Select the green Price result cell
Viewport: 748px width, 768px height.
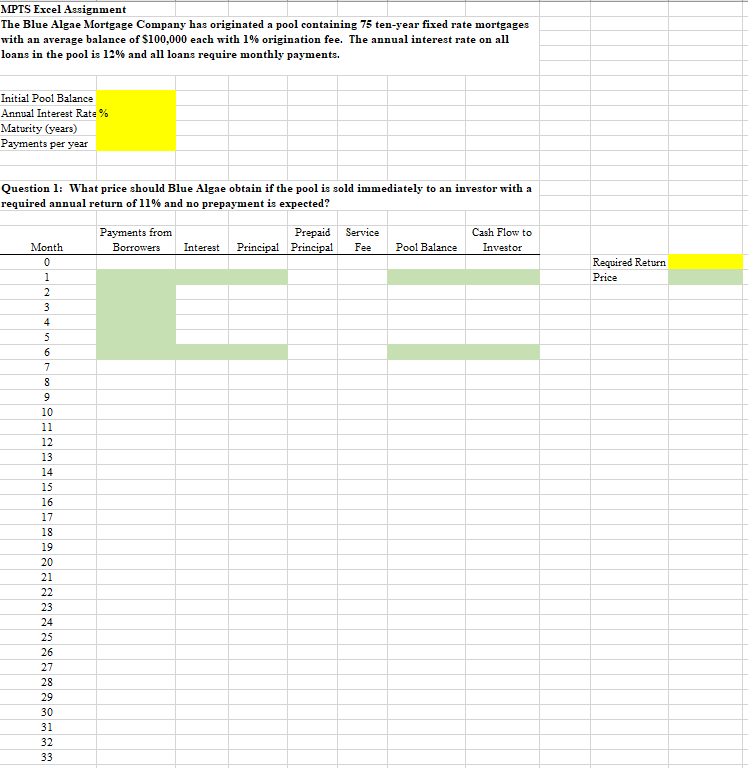click(x=705, y=277)
